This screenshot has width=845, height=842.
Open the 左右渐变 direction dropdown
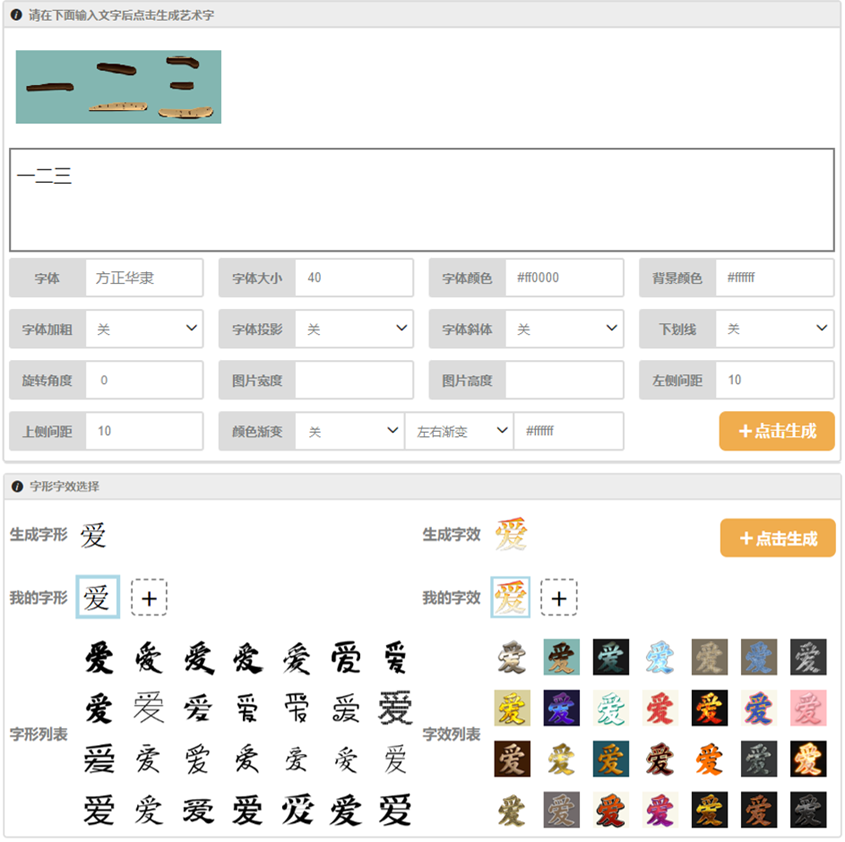coord(459,431)
